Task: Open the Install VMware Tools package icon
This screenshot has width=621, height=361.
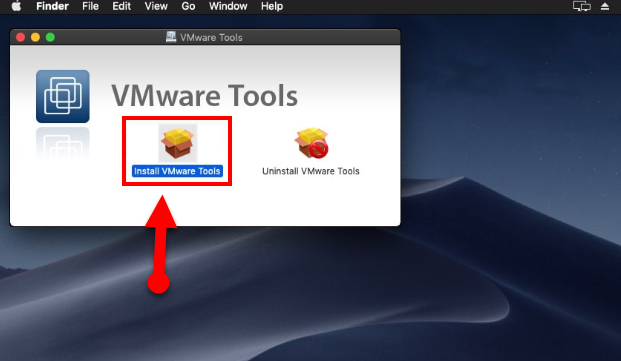Action: (177, 143)
